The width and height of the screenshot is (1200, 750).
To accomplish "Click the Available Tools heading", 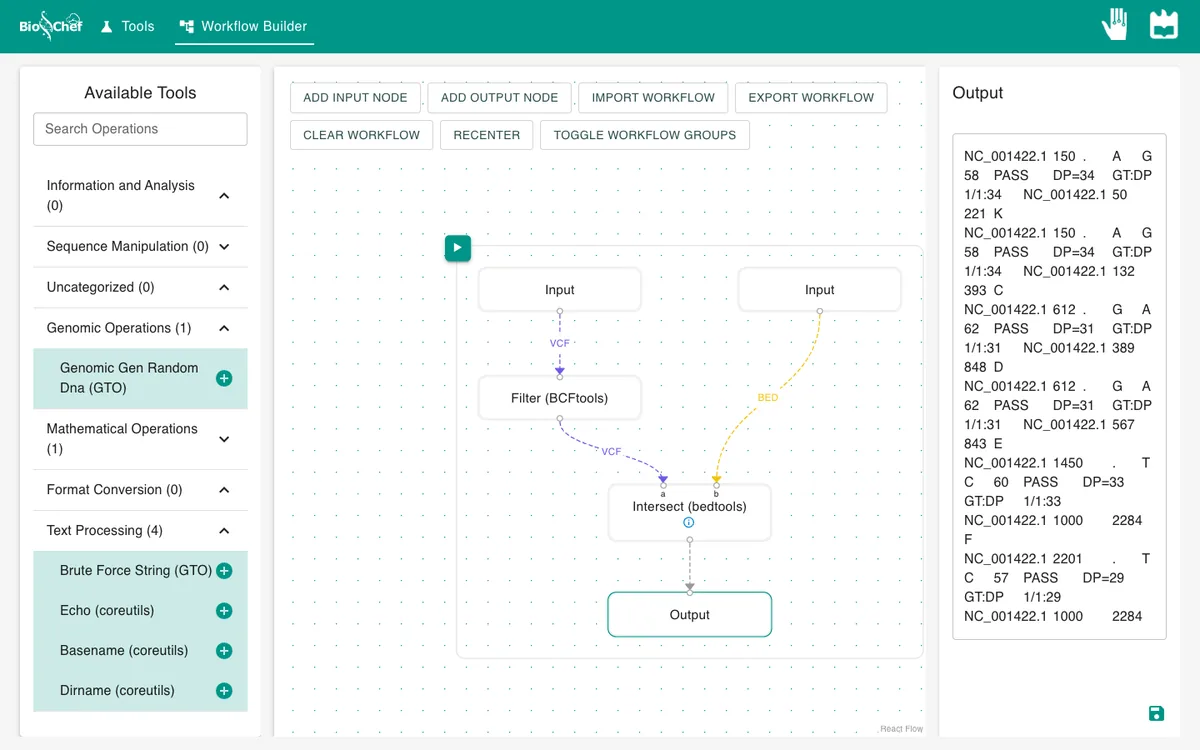I will tap(140, 93).
